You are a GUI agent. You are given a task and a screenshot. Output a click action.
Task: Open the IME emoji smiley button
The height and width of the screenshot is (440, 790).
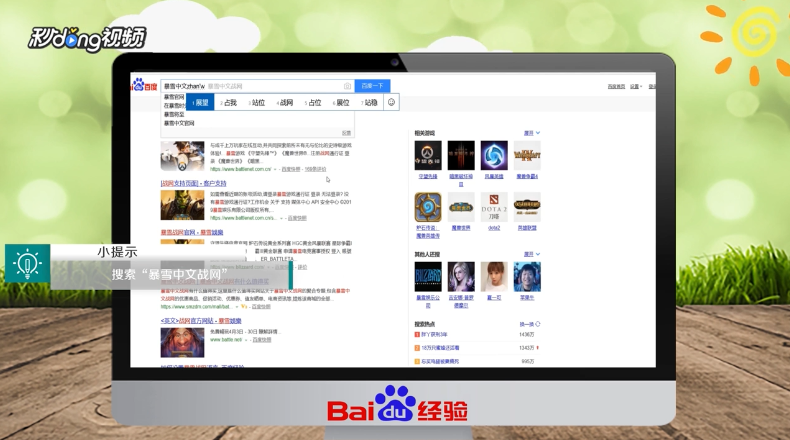coord(391,102)
